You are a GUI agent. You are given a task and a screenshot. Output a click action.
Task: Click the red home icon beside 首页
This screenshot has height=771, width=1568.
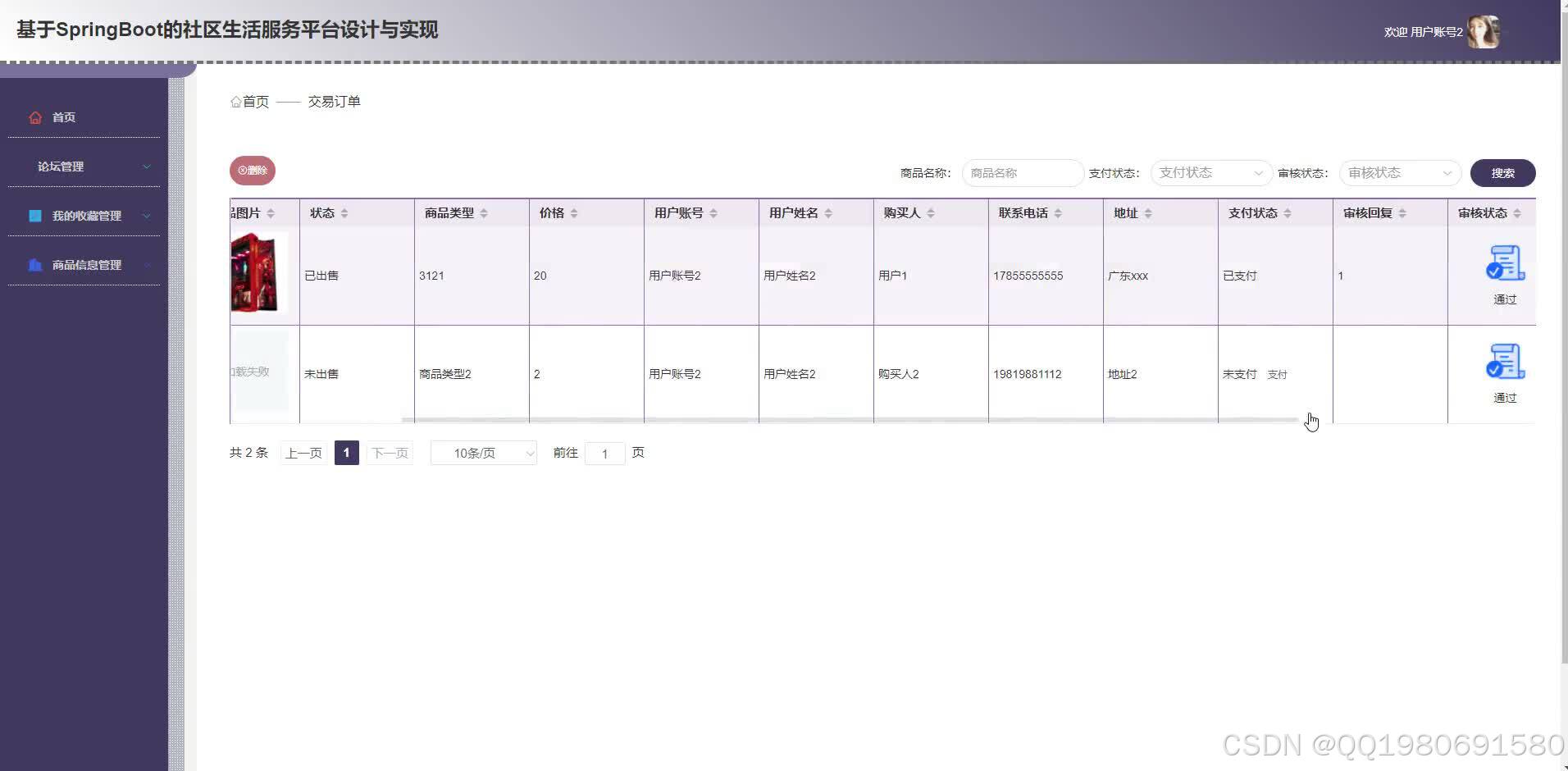click(34, 116)
